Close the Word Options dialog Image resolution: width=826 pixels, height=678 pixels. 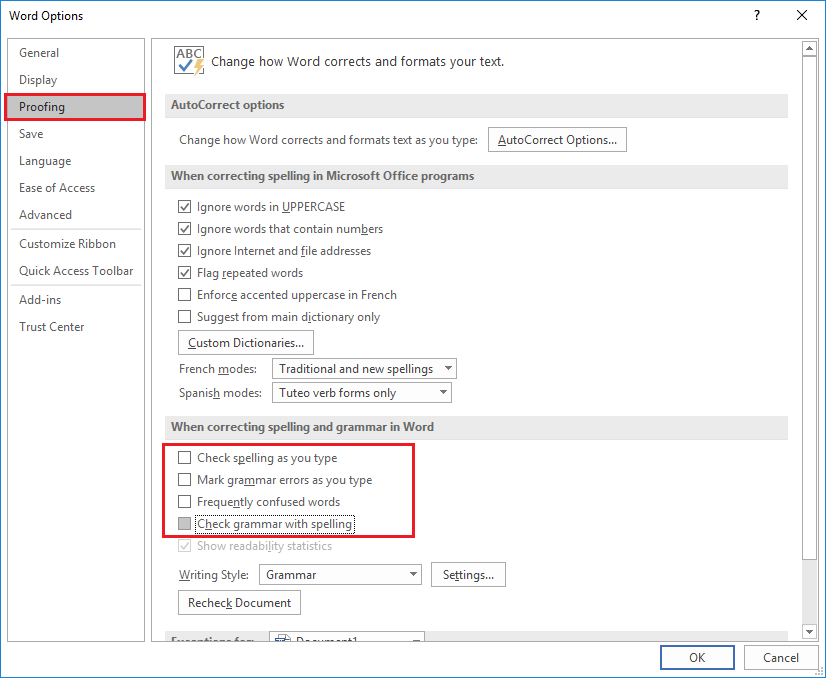coord(801,15)
